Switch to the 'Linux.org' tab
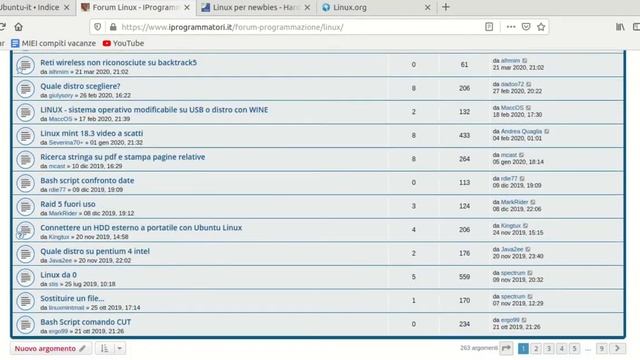The image size is (640, 360). tap(376, 7)
